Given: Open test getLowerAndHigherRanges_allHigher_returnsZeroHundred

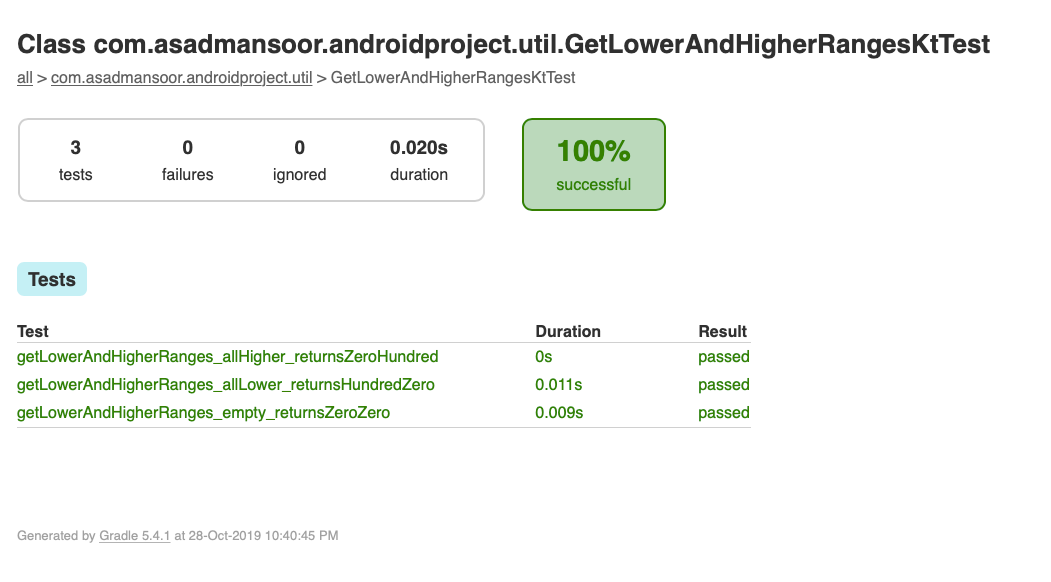Looking at the screenshot, I should pos(227,356).
